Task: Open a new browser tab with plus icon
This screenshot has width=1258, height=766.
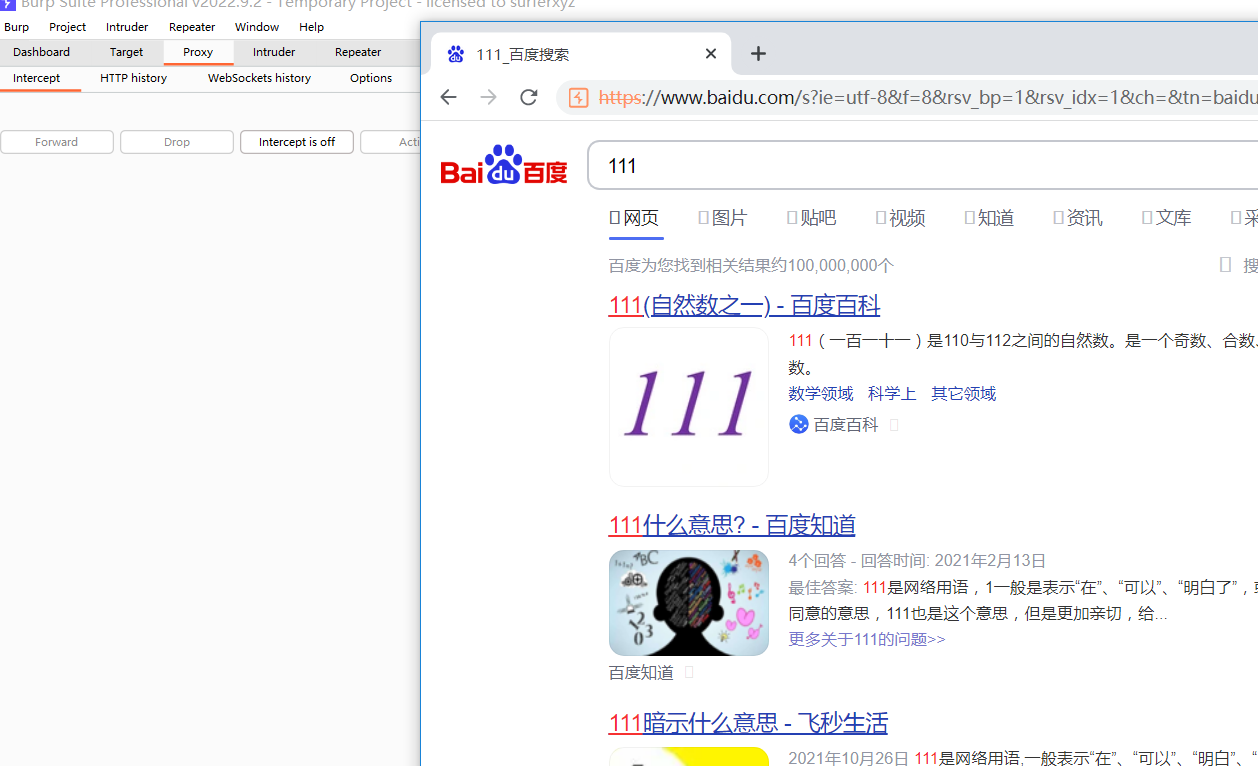Action: tap(758, 54)
